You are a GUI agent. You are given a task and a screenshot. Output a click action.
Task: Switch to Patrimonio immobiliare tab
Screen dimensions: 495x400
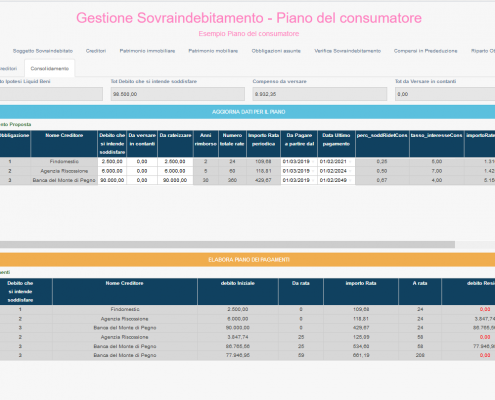click(x=147, y=51)
